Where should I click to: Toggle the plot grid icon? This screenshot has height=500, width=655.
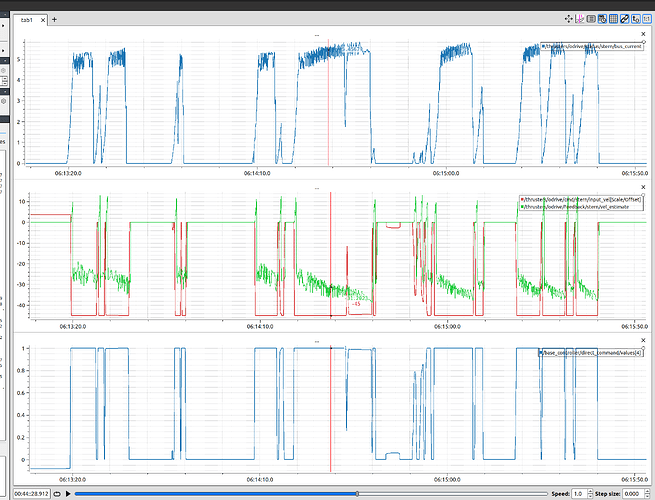pos(613,19)
